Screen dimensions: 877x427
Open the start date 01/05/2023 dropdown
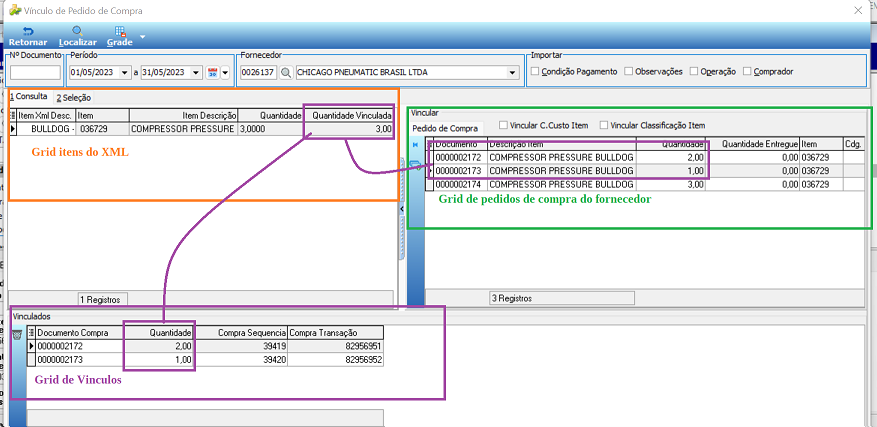126,72
